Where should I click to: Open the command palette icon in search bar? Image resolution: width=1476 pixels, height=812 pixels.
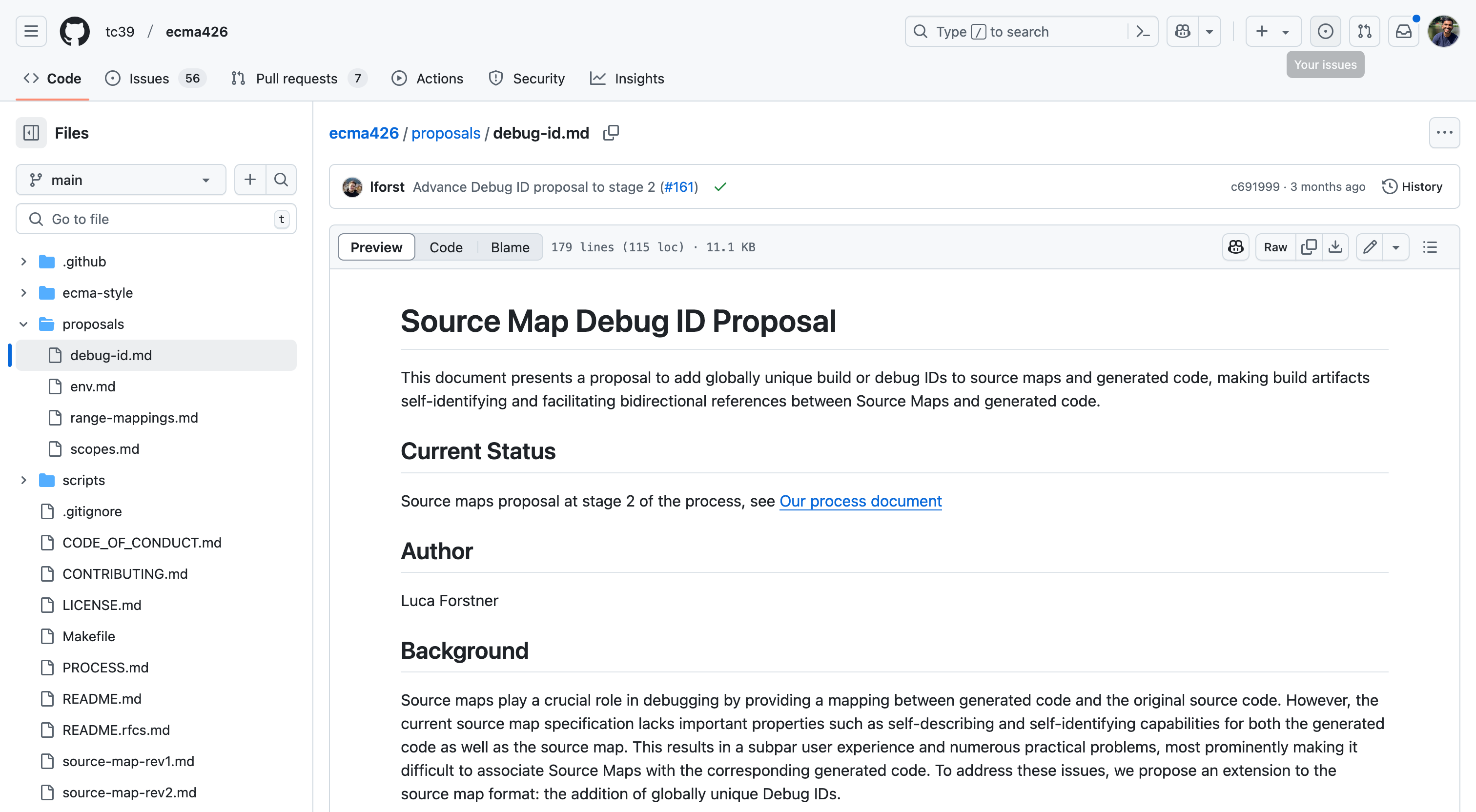(1143, 32)
